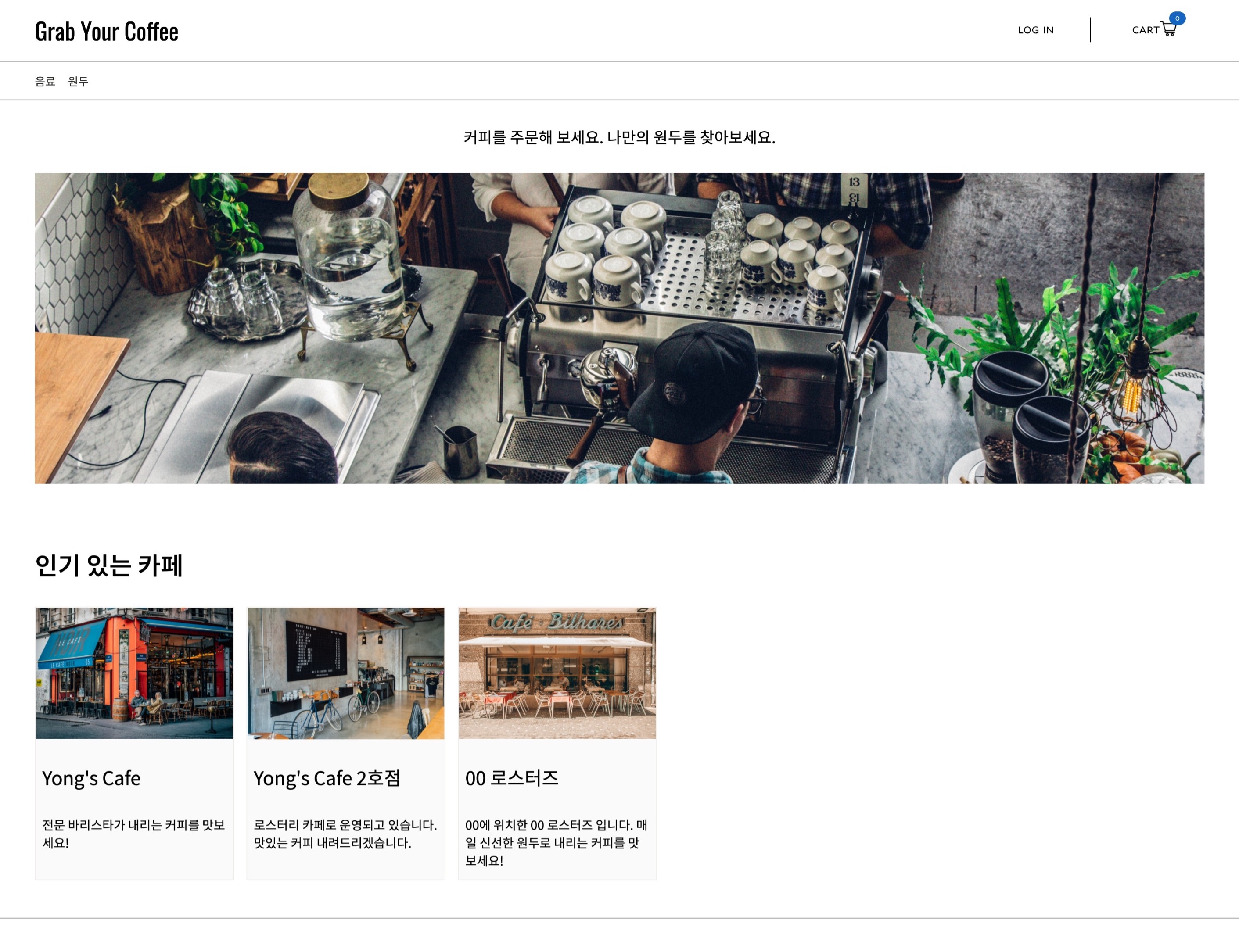Click the Grab Your Coffee logo
The height and width of the screenshot is (952, 1239).
pos(107,31)
